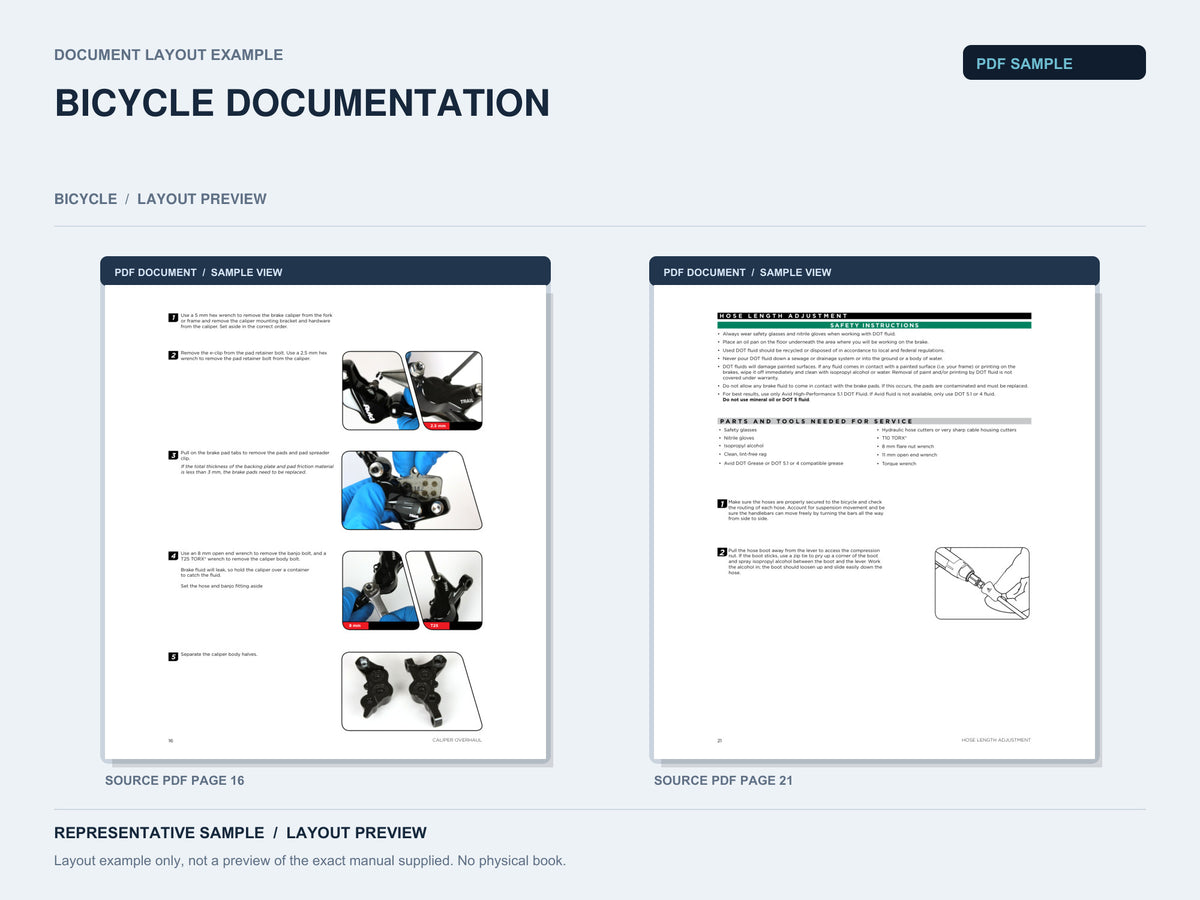Click the 'T10 TORX' list item
1200x900 pixels.
click(892, 438)
